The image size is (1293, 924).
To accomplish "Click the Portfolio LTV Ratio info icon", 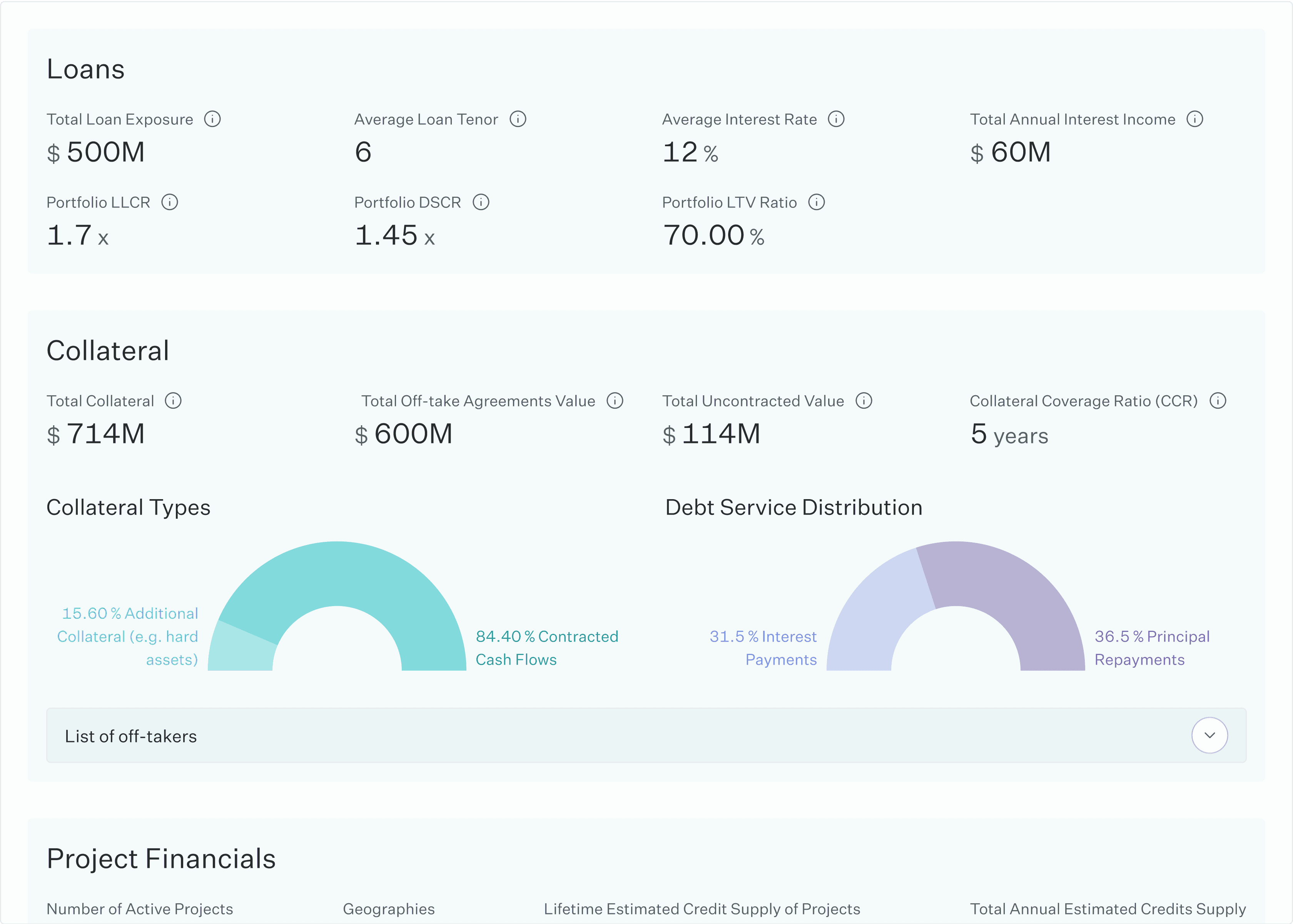I will (816, 202).
